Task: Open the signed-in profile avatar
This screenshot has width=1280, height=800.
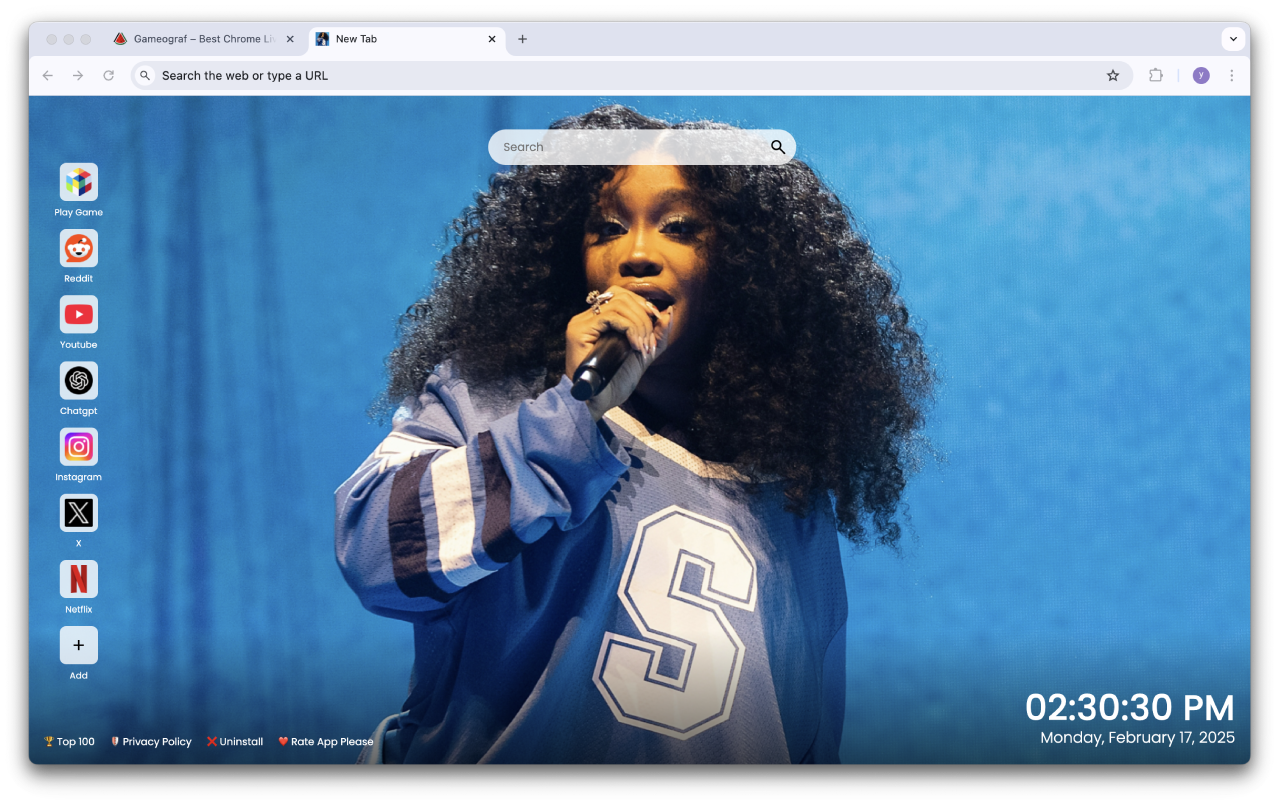Action: click(x=1200, y=75)
